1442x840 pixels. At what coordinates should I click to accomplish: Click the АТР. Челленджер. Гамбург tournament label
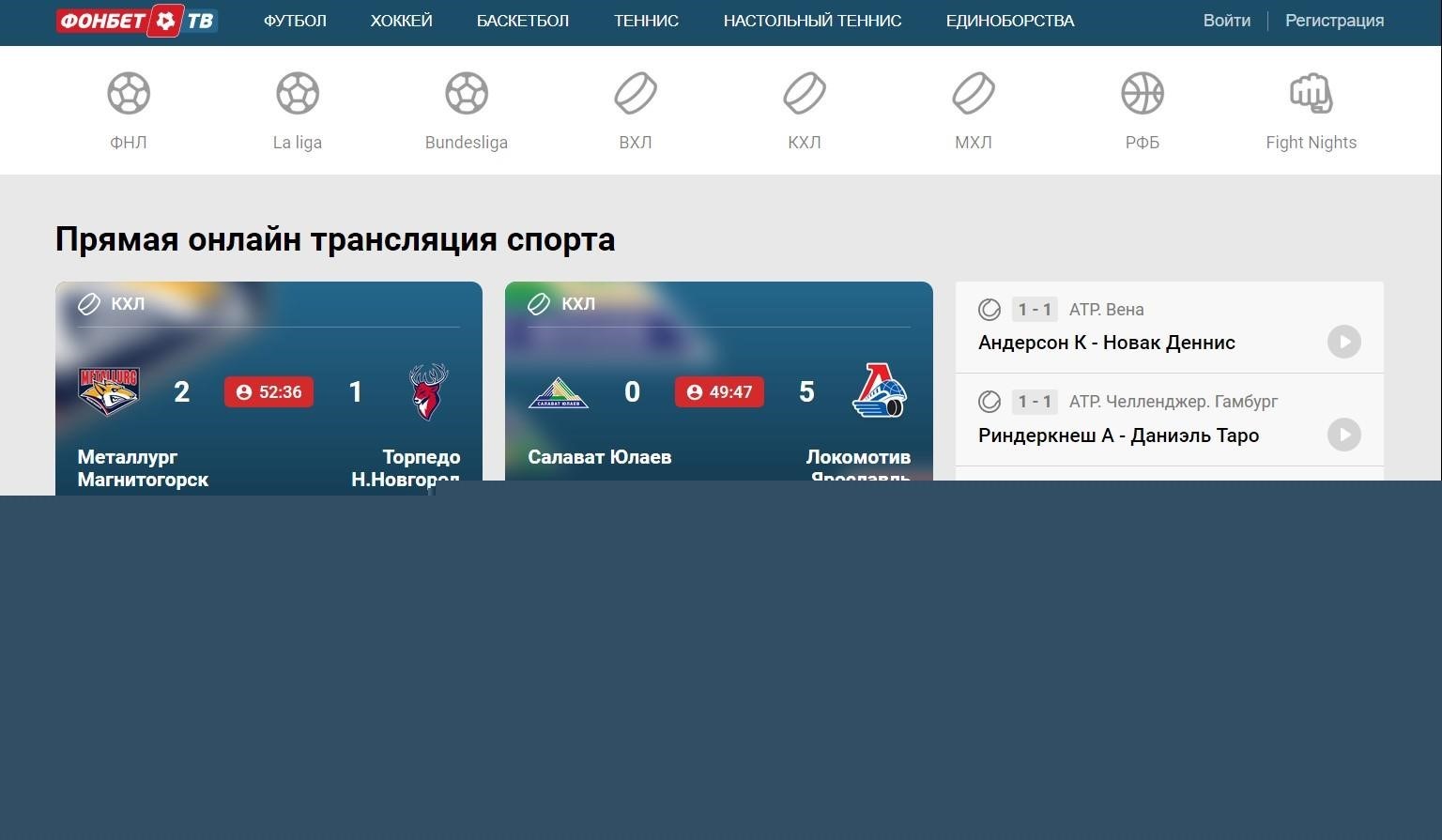coord(1174,402)
